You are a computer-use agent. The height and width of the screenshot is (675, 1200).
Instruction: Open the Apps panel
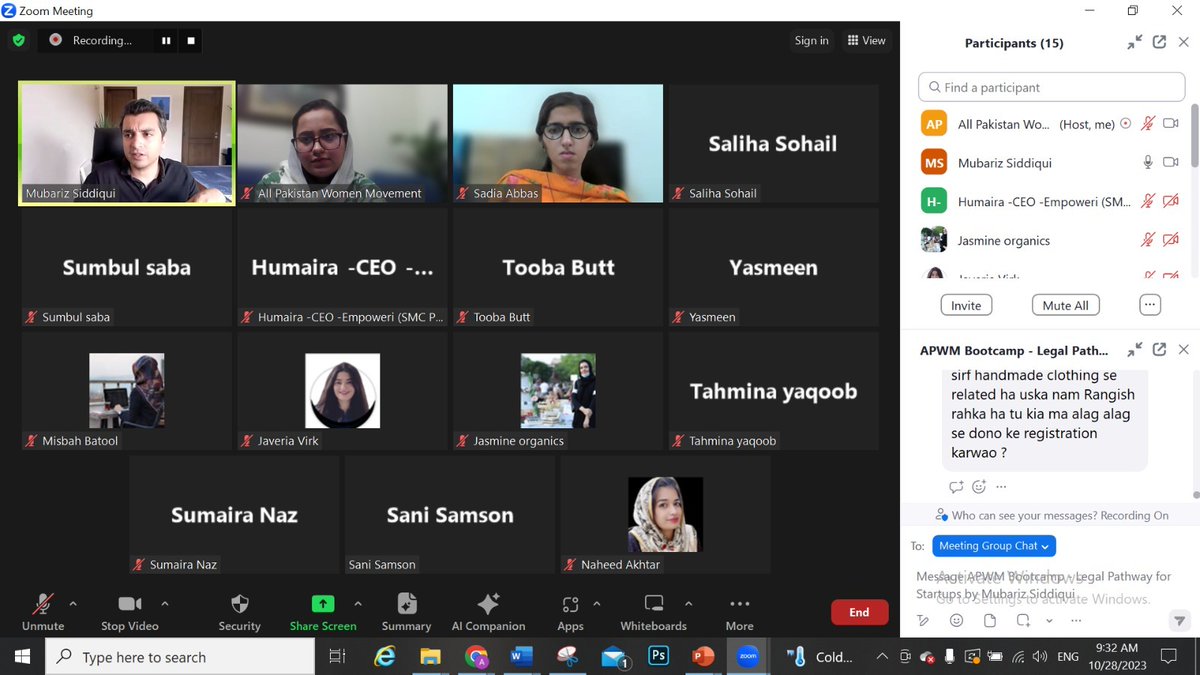click(x=570, y=604)
